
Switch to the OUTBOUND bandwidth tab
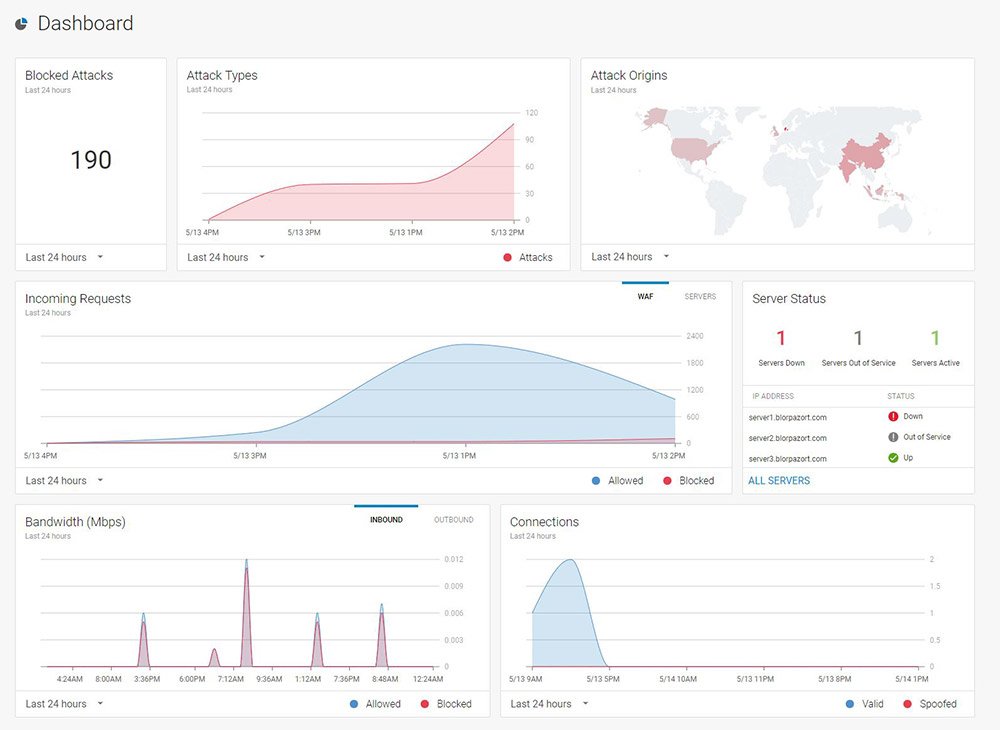pyautogui.click(x=453, y=520)
